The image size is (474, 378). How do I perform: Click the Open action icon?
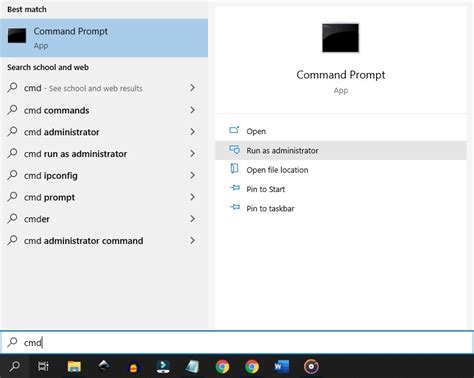coord(234,130)
